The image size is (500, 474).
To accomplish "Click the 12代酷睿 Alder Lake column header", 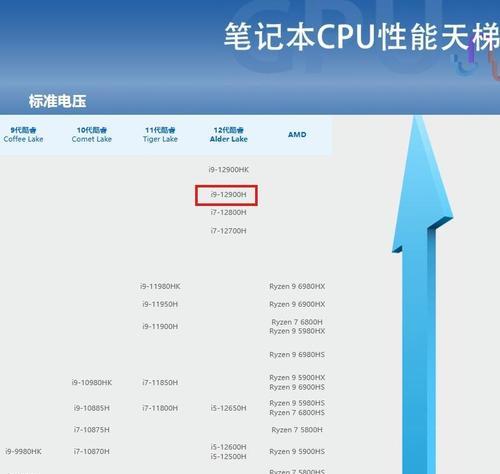I will [x=229, y=135].
